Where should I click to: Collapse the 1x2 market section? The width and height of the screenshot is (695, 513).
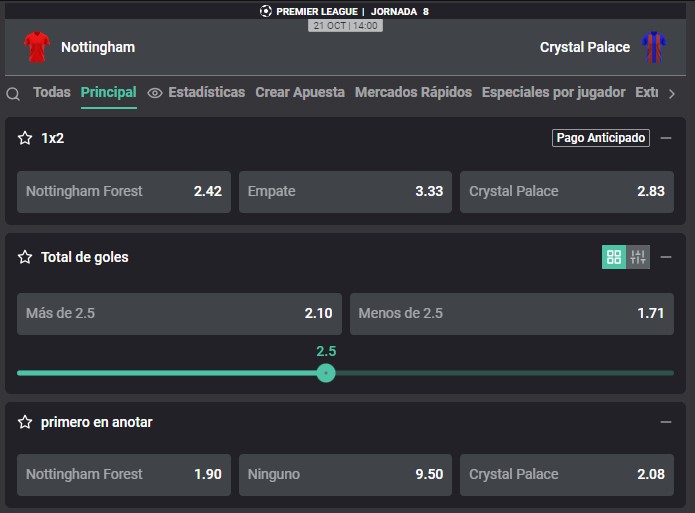tap(666, 138)
